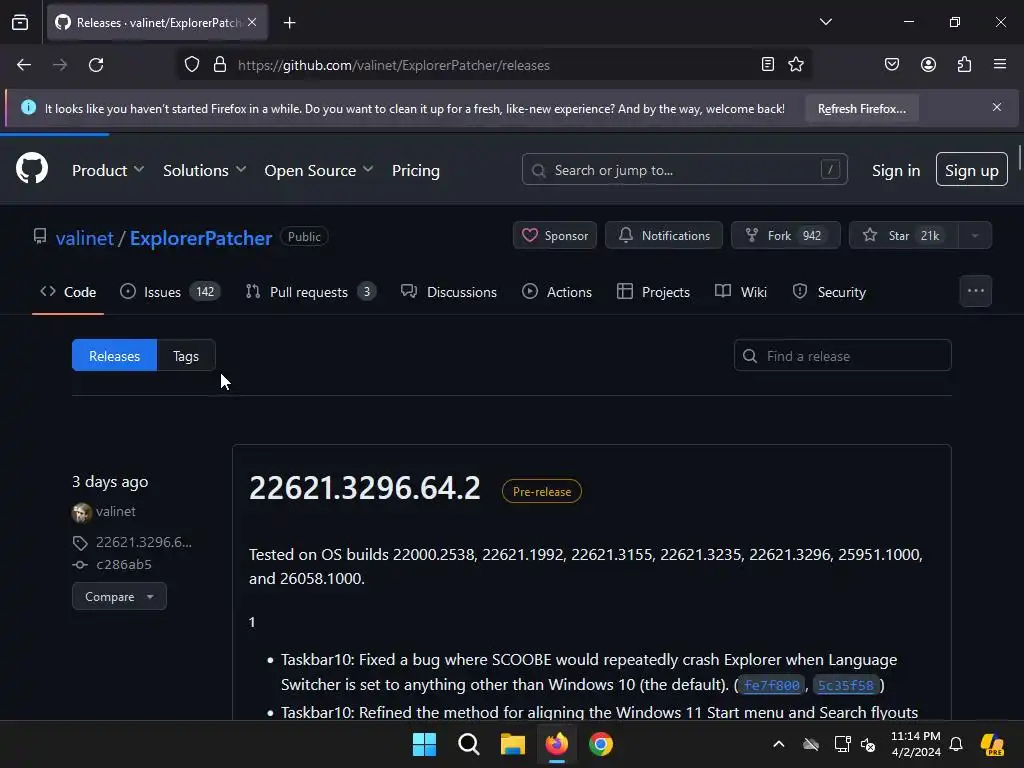Click the Sign up button
The width and height of the screenshot is (1024, 768).
click(971, 170)
